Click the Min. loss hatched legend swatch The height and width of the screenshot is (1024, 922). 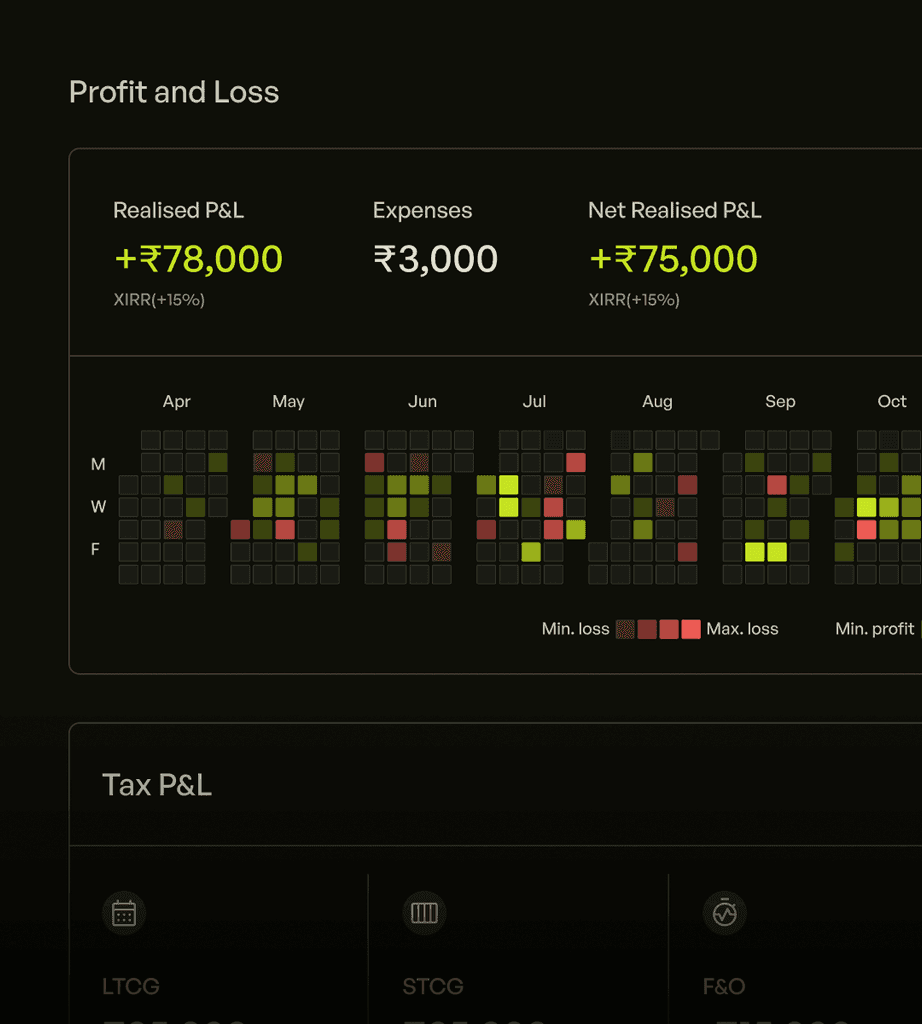(x=625, y=629)
